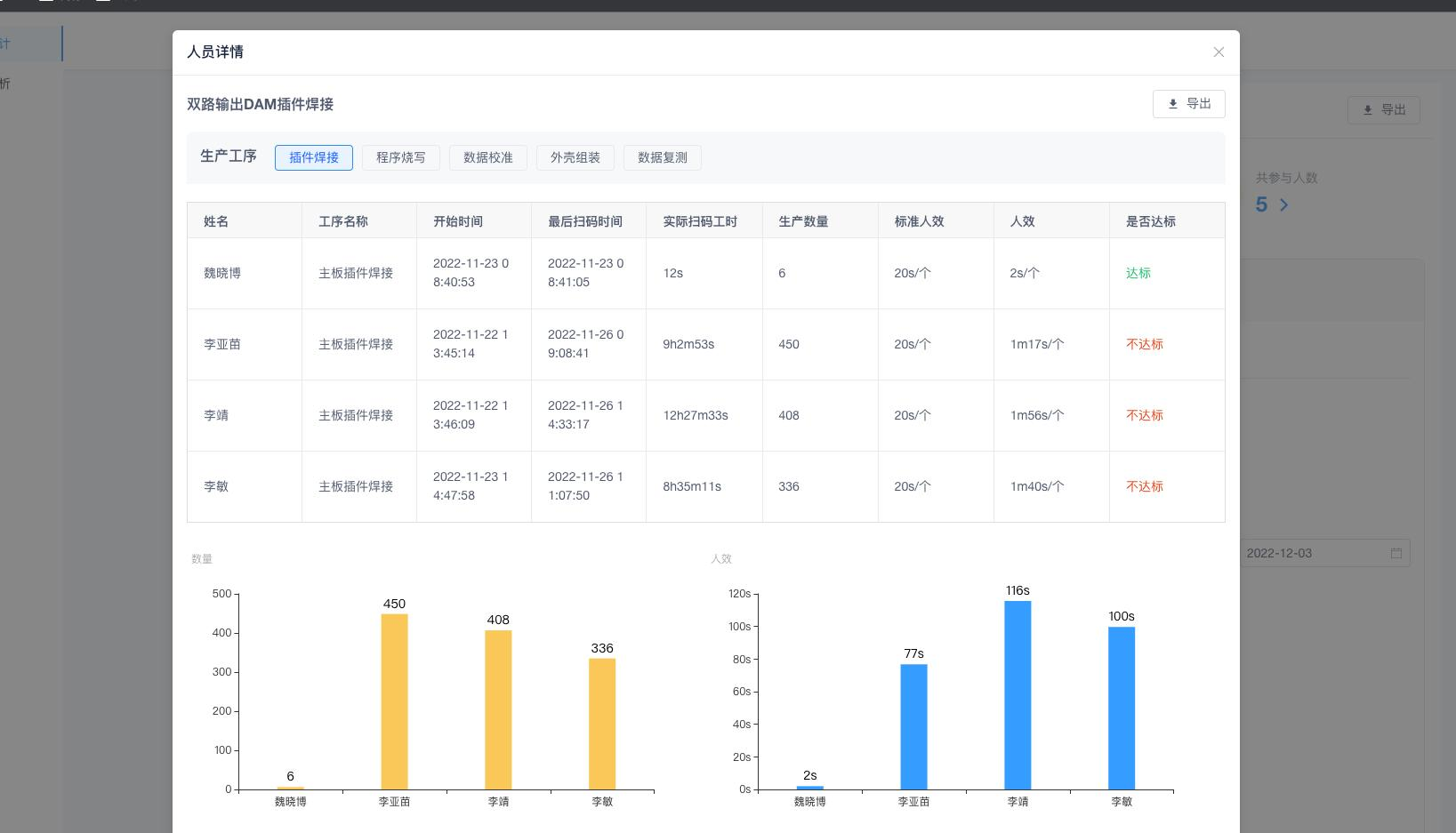Click the name 李亚苗 in the table
Viewport: 1456px width, 833px height.
point(222,344)
